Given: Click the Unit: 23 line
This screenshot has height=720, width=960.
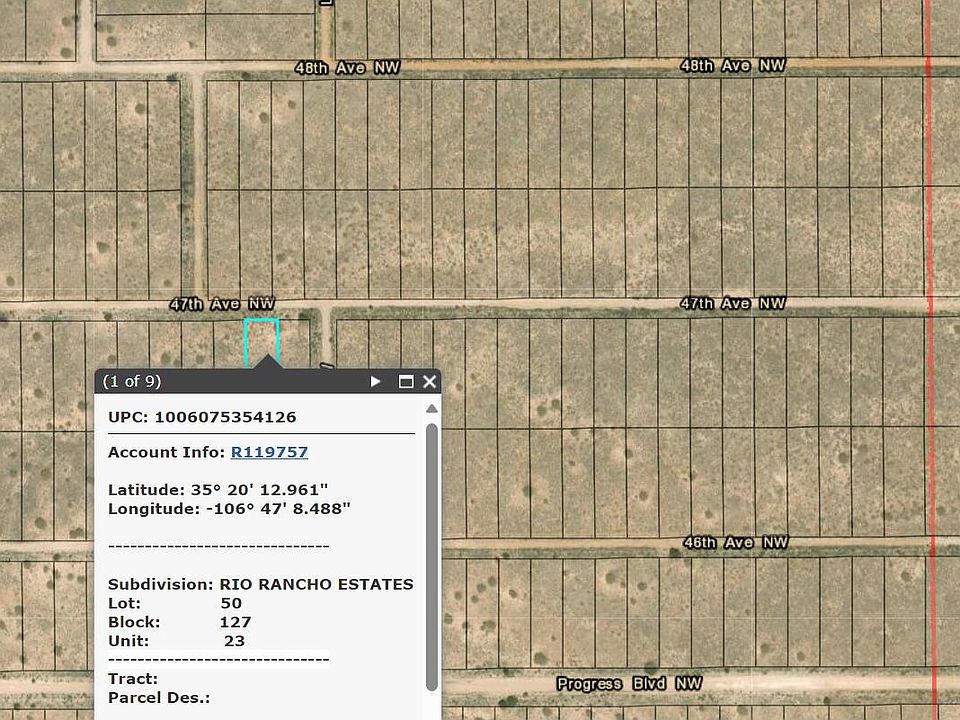Looking at the screenshot, I should click(176, 641).
